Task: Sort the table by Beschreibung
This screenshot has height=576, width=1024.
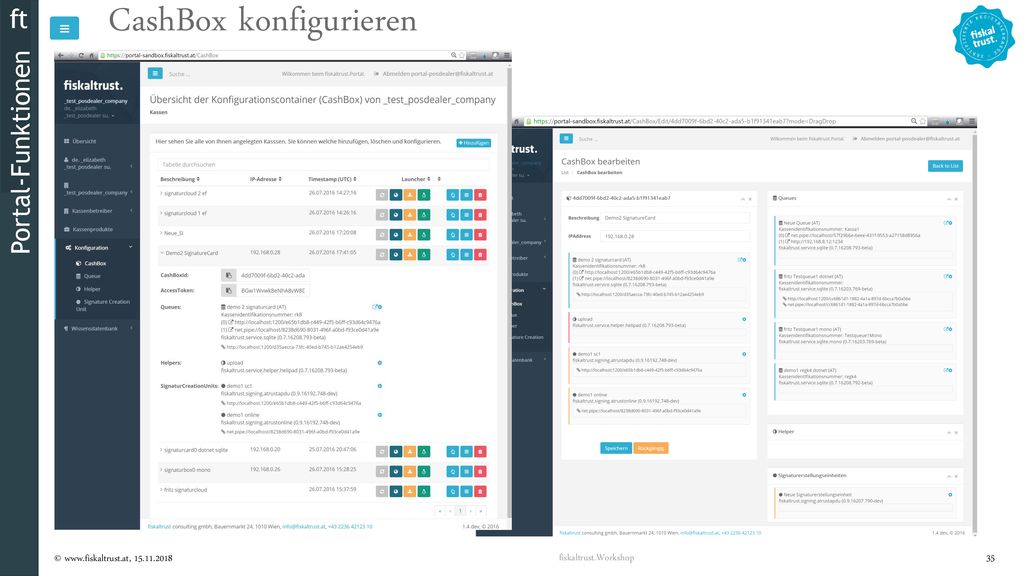Action: click(180, 179)
